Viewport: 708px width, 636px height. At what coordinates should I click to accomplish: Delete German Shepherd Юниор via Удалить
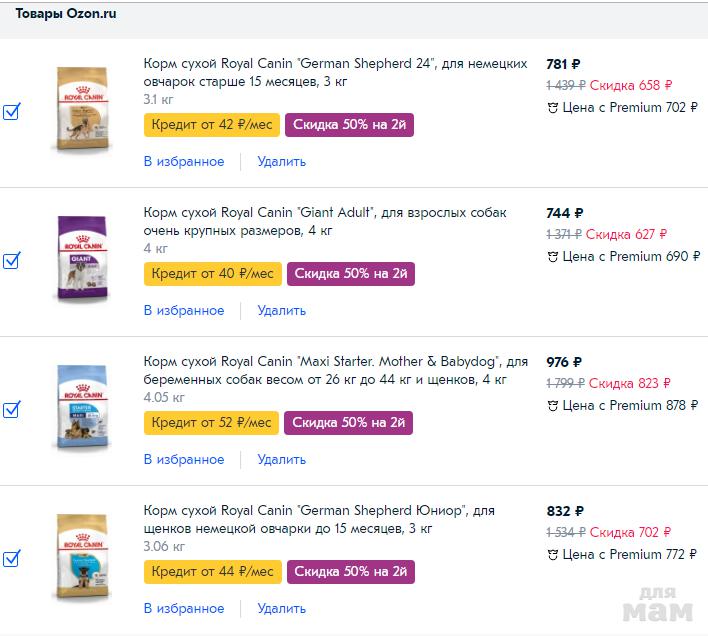(281, 608)
